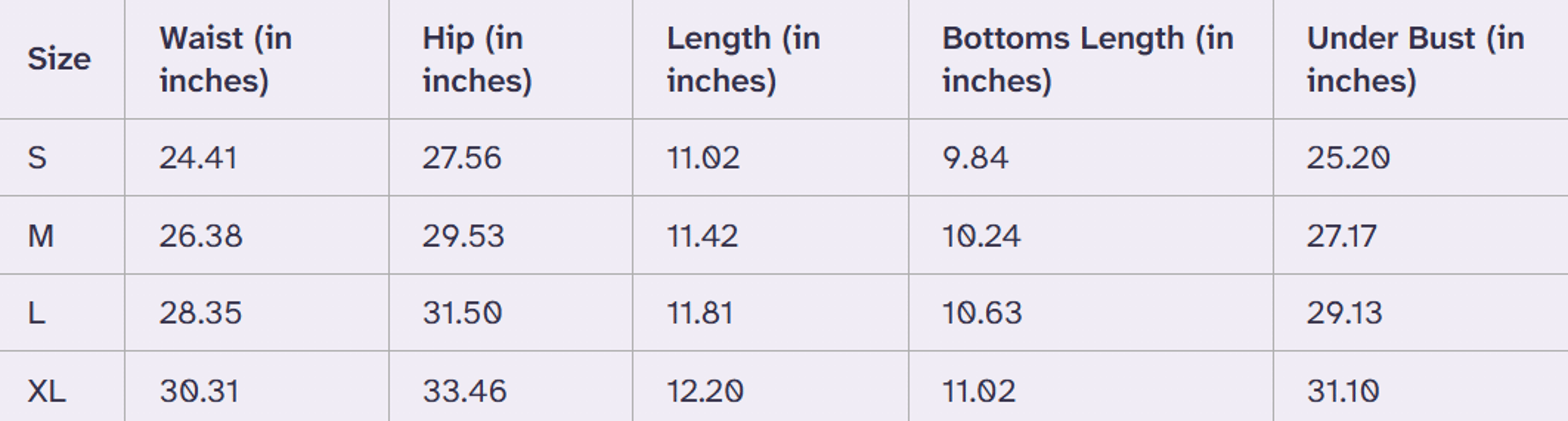The image size is (1568, 421).
Task: Select the size M row label
Action: point(41,236)
